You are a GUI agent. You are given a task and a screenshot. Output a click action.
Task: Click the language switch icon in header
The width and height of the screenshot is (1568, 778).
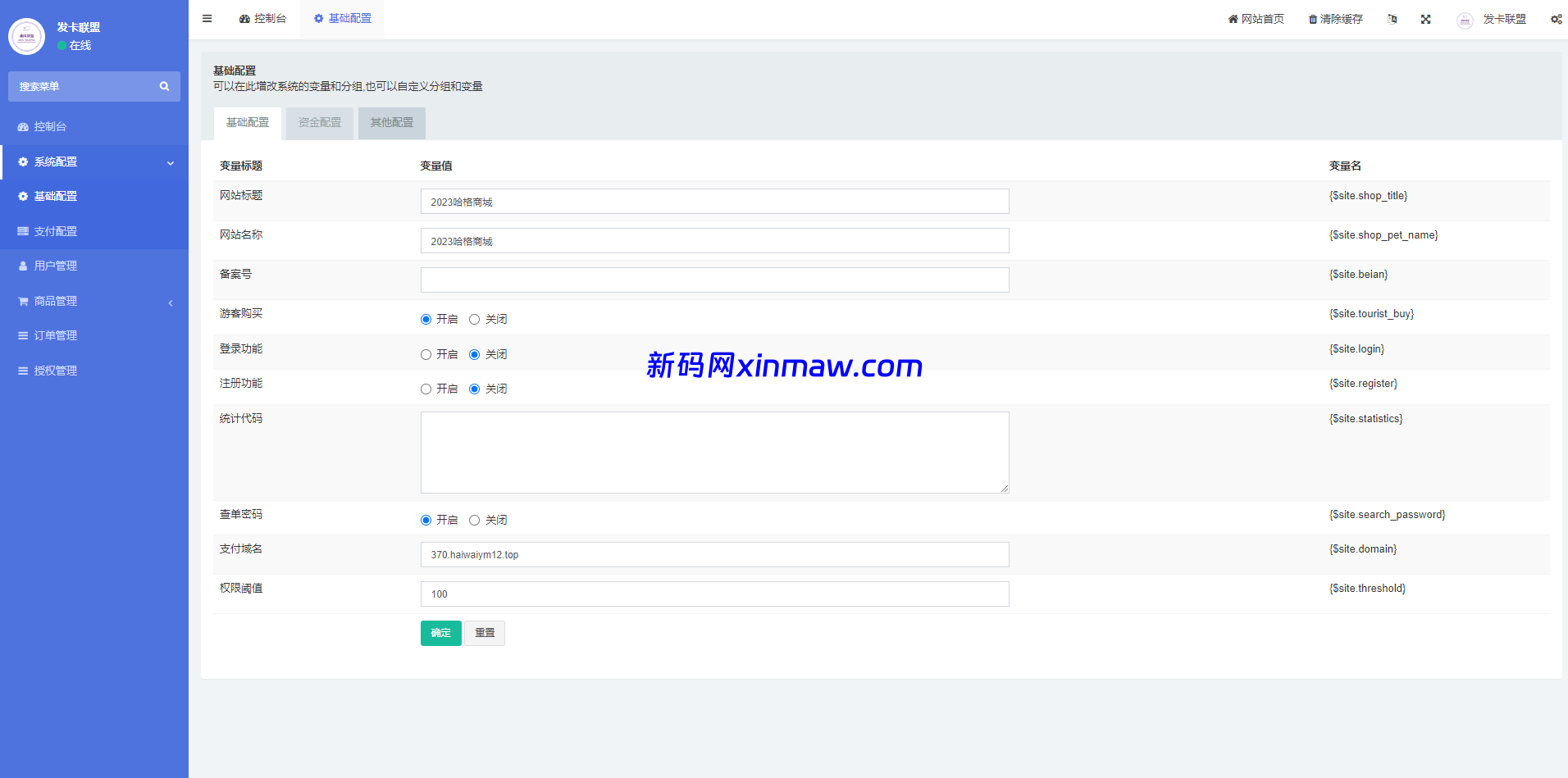click(1392, 19)
